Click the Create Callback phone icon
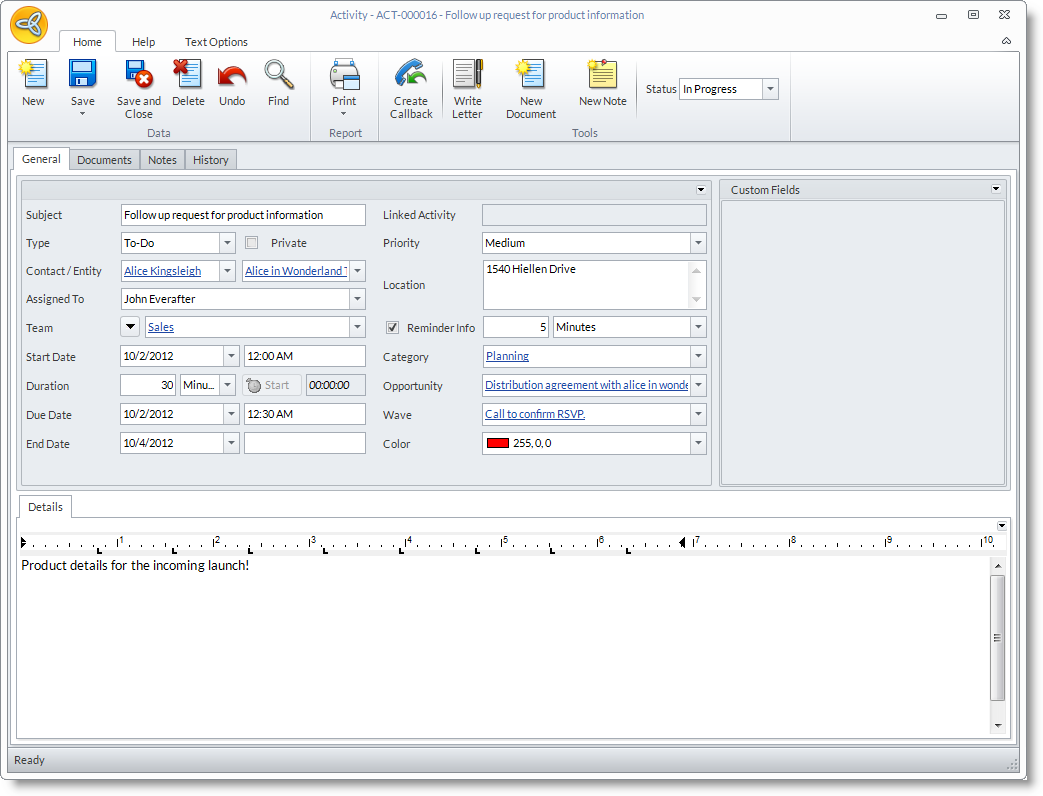Screen dimensions: 1043x796 point(411,75)
